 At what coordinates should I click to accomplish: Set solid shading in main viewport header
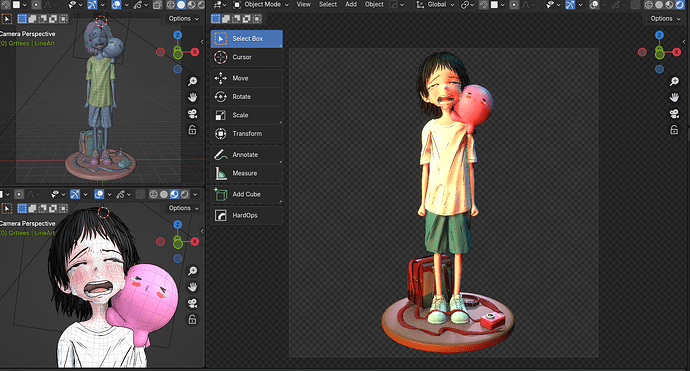(659, 5)
